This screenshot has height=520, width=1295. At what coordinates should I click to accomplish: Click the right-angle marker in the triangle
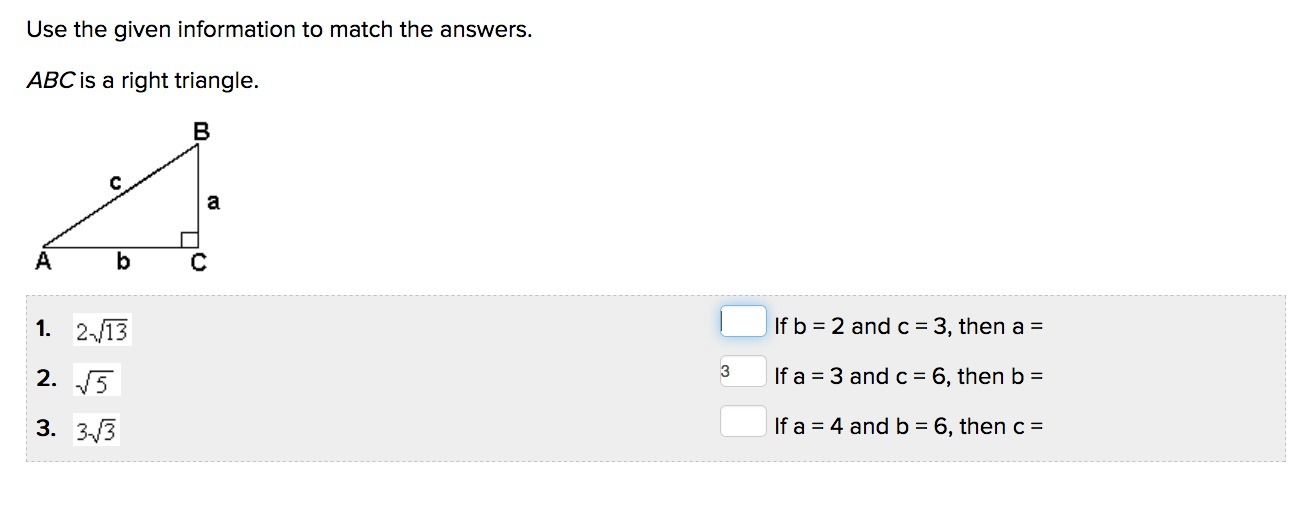coord(189,239)
